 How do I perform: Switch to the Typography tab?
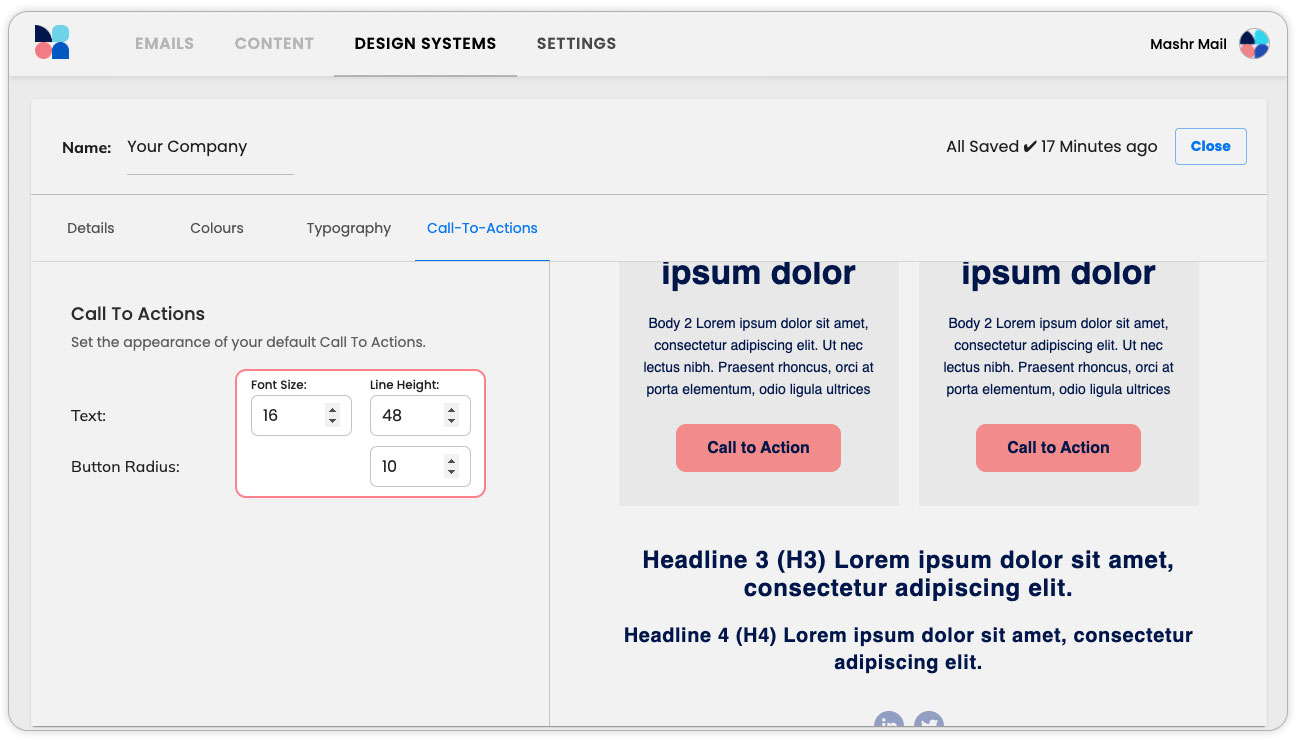pos(348,228)
